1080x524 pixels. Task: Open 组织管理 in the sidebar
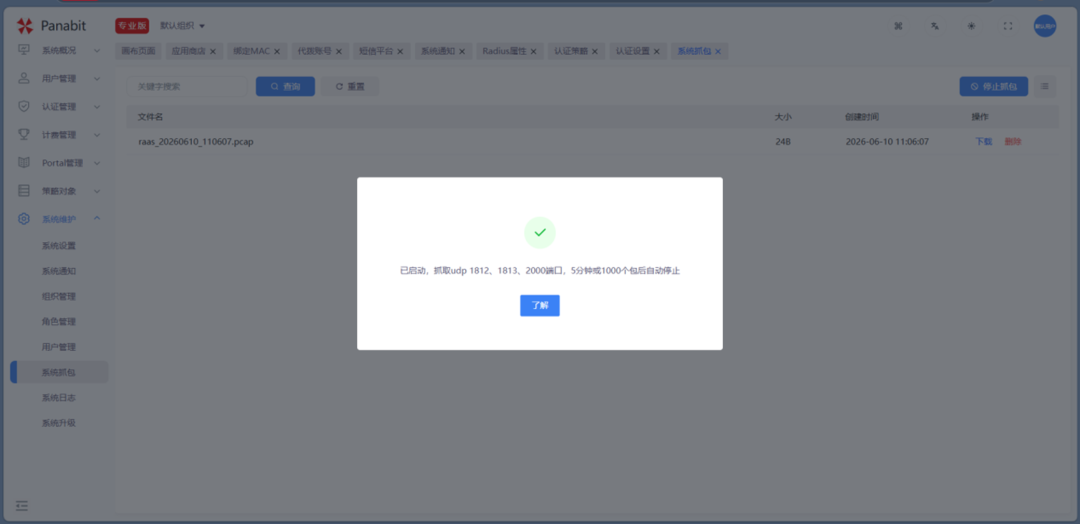coord(59,297)
